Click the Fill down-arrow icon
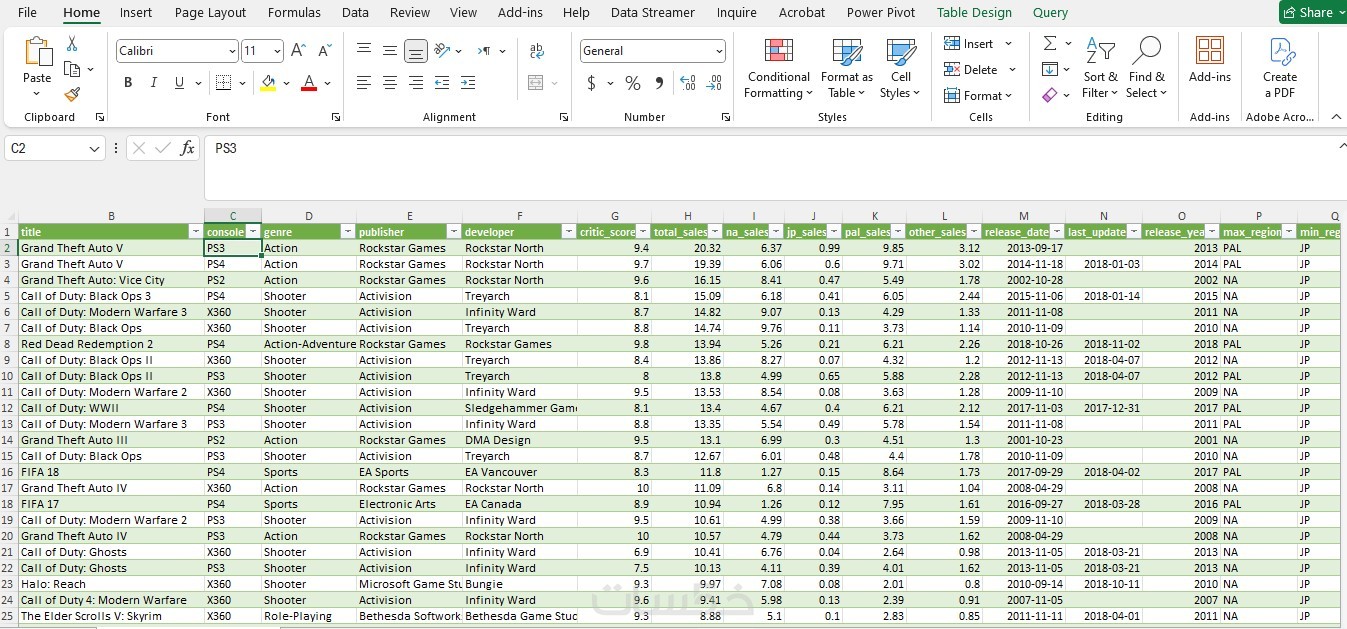Screen dimensions: 1347x629 1050,69
